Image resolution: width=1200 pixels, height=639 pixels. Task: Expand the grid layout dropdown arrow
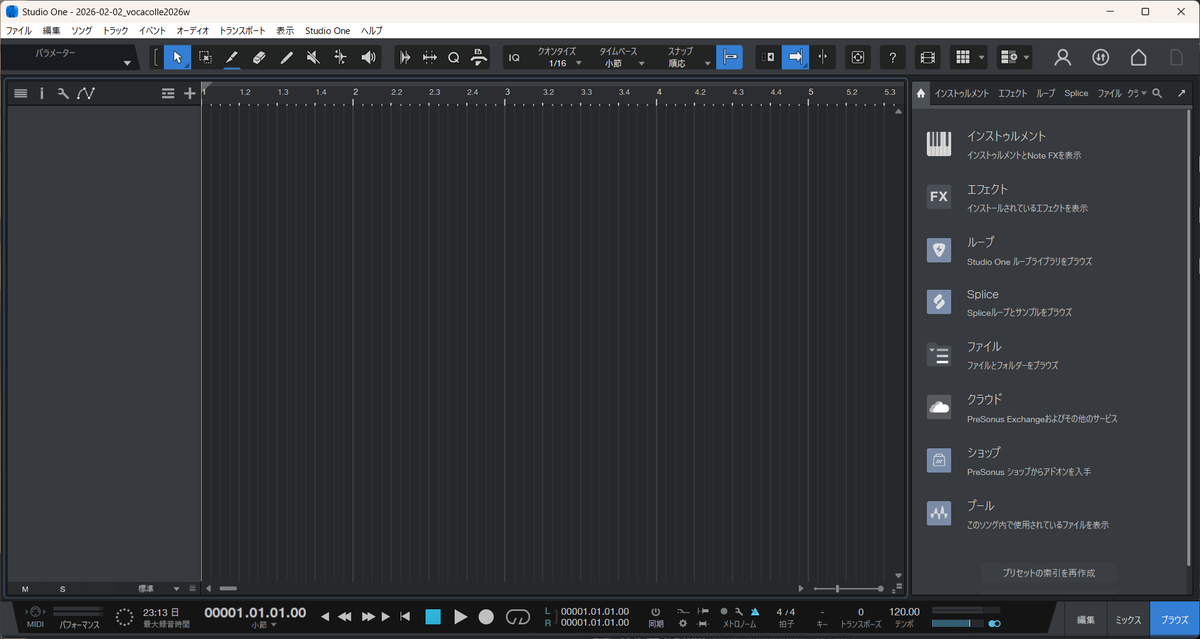pos(982,57)
